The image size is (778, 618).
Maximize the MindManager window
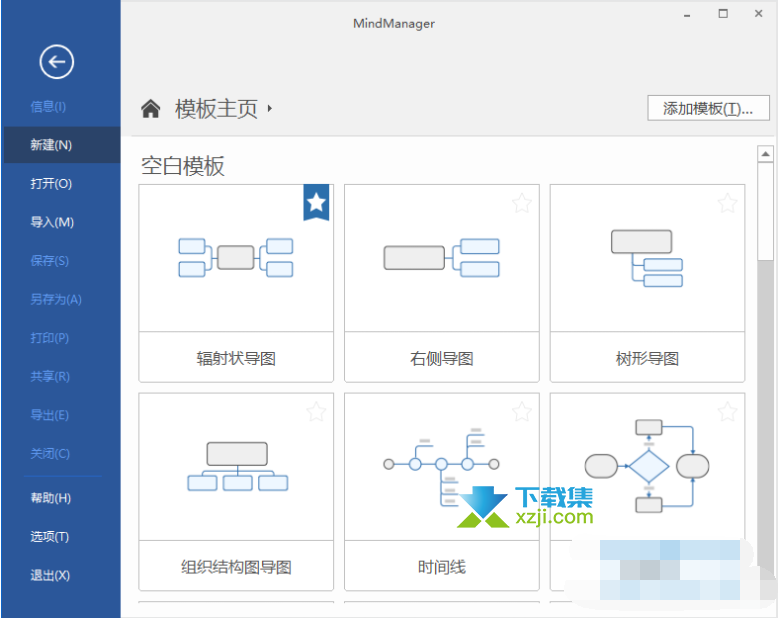tap(723, 14)
